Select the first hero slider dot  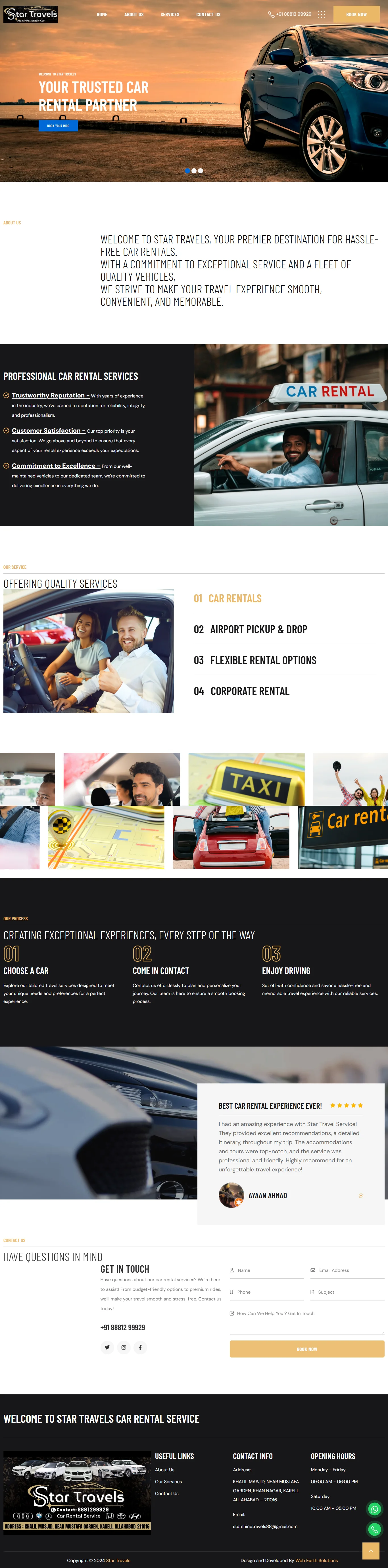(187, 171)
